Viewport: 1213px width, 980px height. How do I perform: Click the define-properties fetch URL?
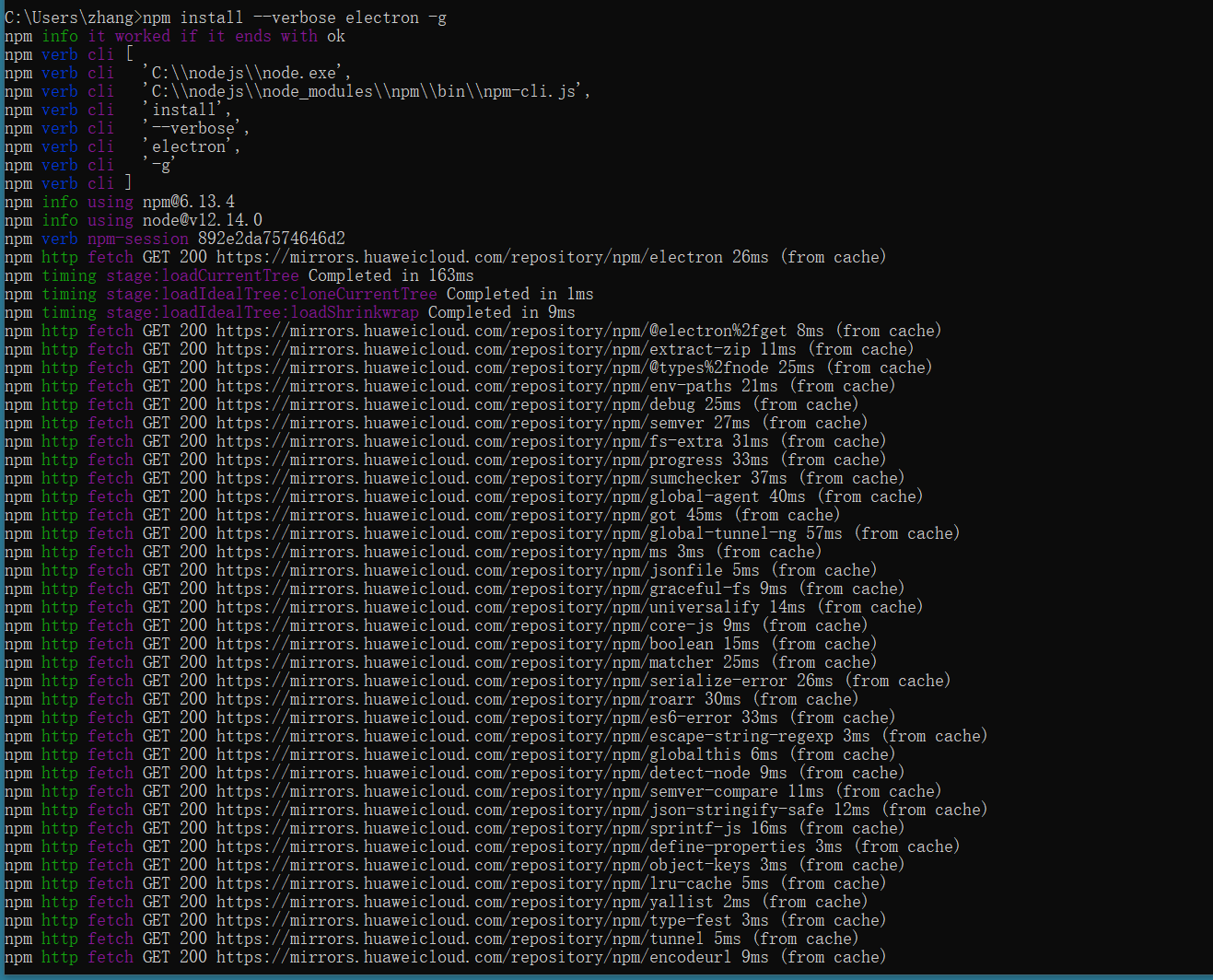(511, 846)
